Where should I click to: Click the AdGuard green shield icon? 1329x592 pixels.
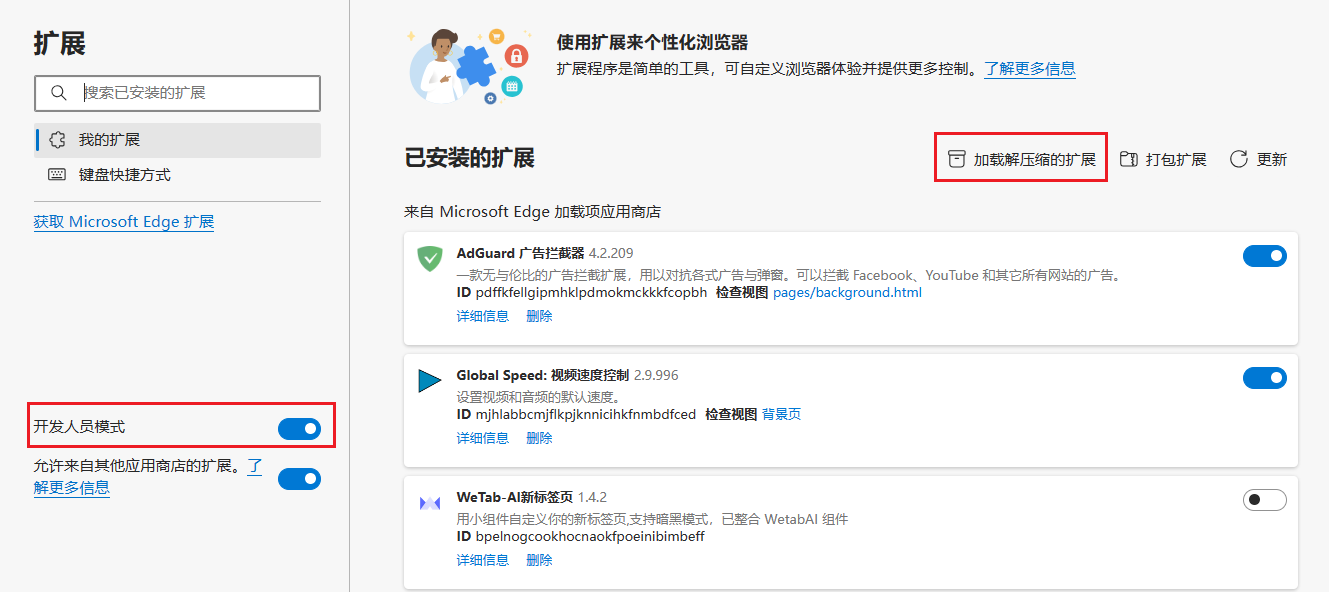[430, 258]
